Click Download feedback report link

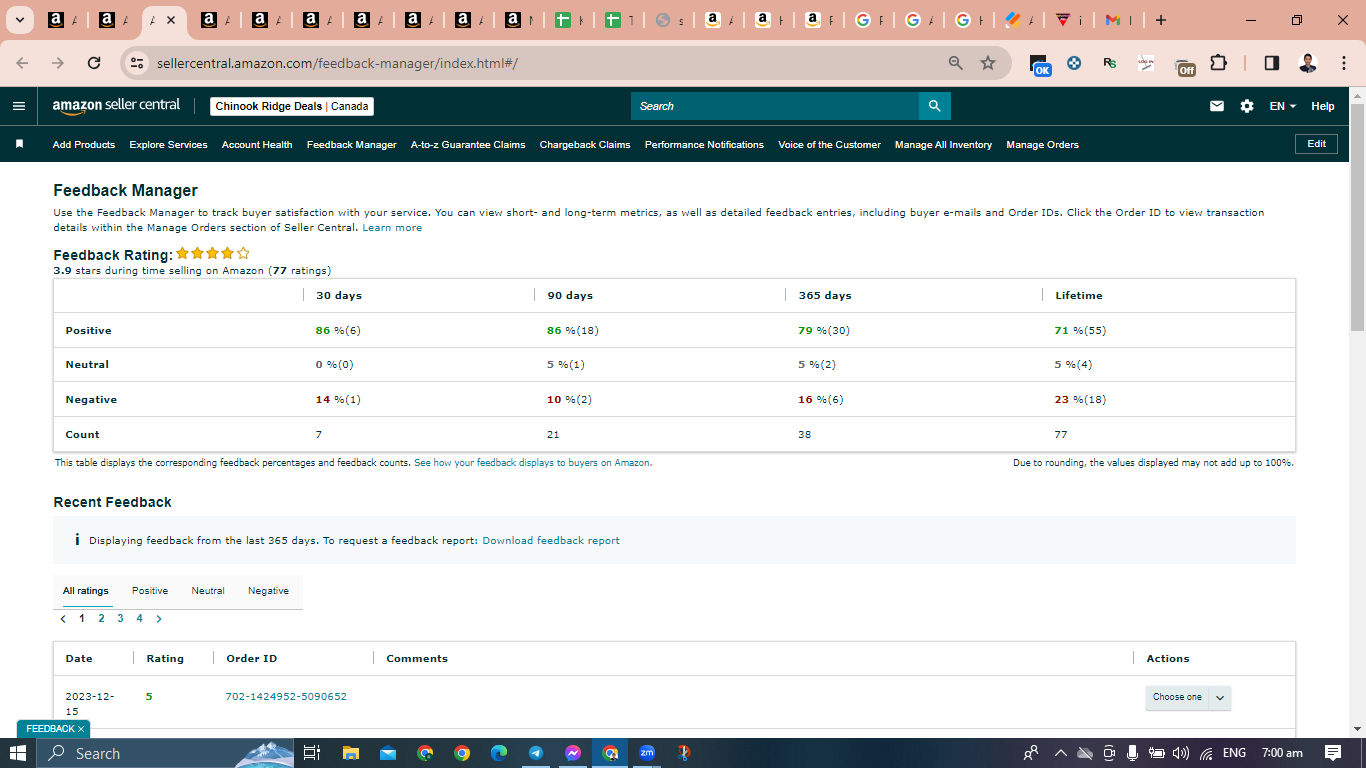[551, 541]
